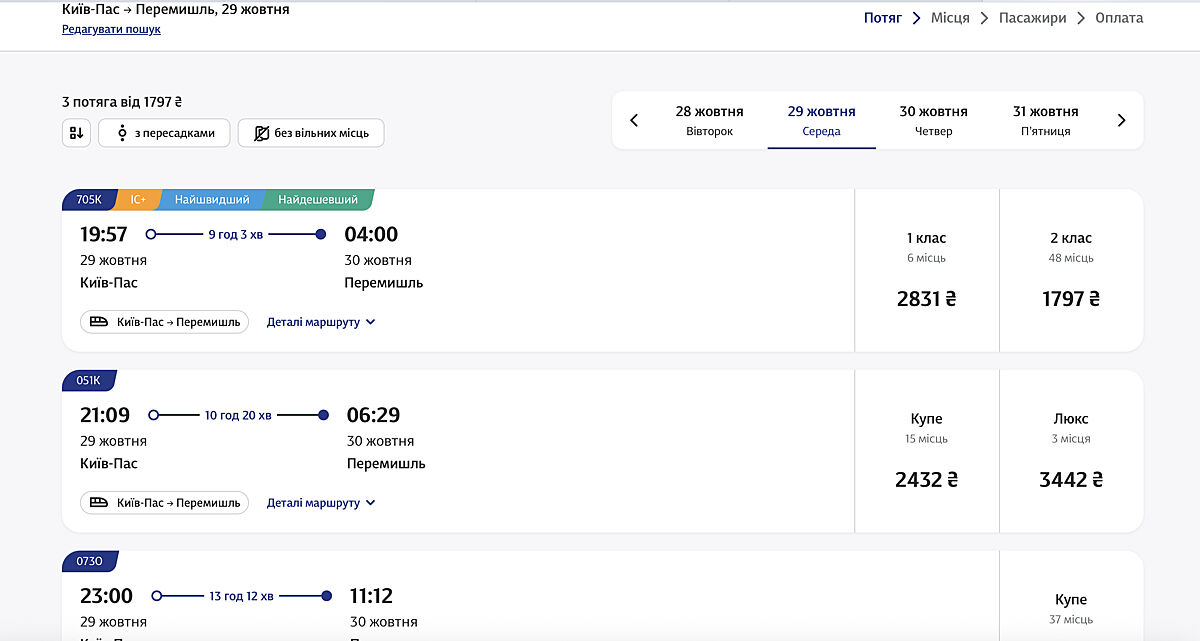Go to next dates with right arrow
This screenshot has width=1200, height=641.
pos(1121,121)
